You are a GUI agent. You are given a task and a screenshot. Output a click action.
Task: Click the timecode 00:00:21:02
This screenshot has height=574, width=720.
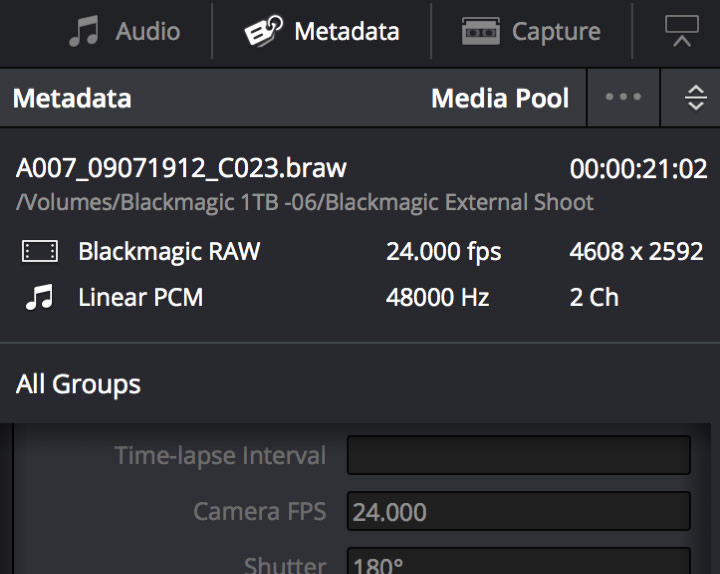click(638, 169)
